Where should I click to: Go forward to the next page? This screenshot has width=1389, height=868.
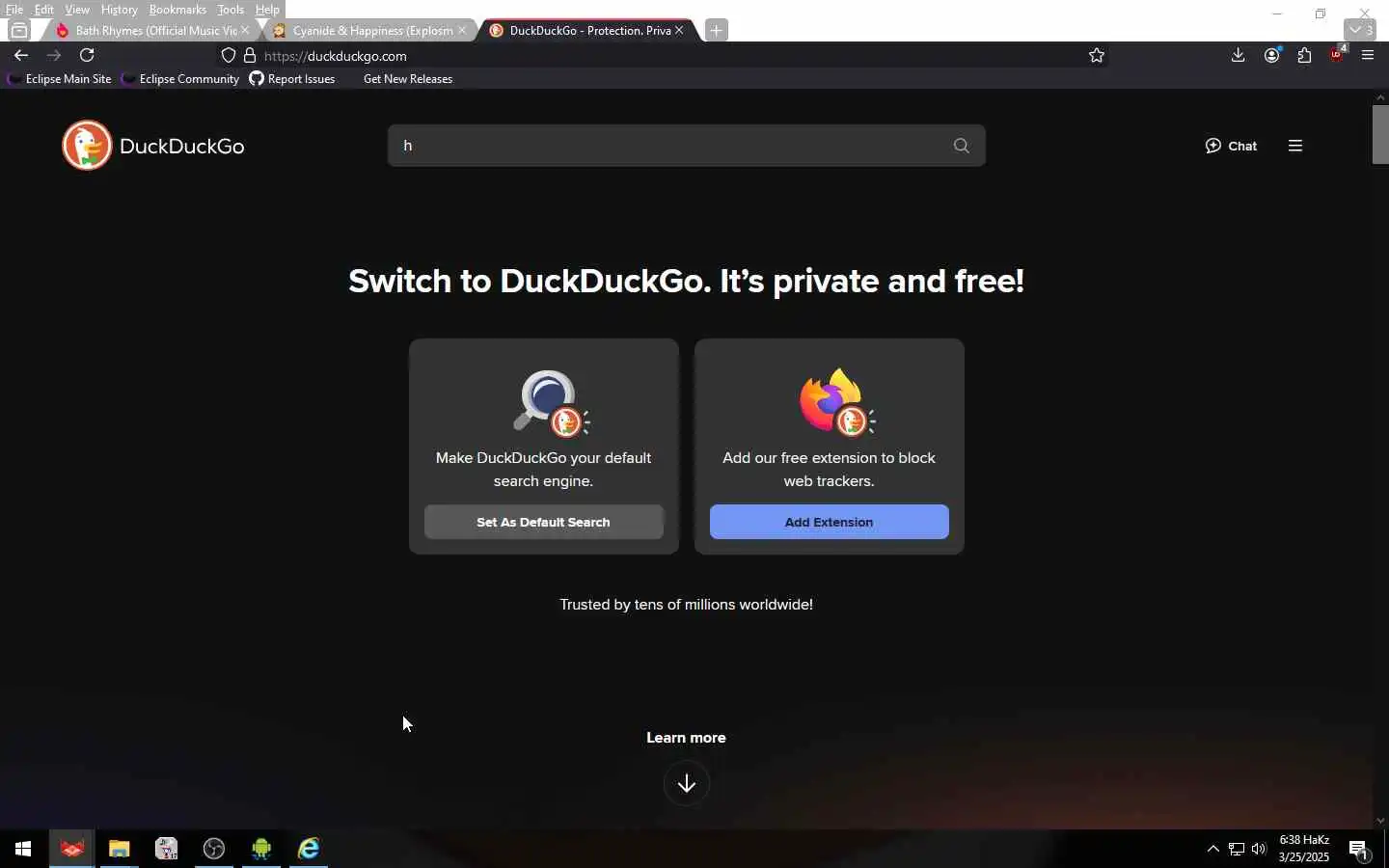tap(54, 55)
